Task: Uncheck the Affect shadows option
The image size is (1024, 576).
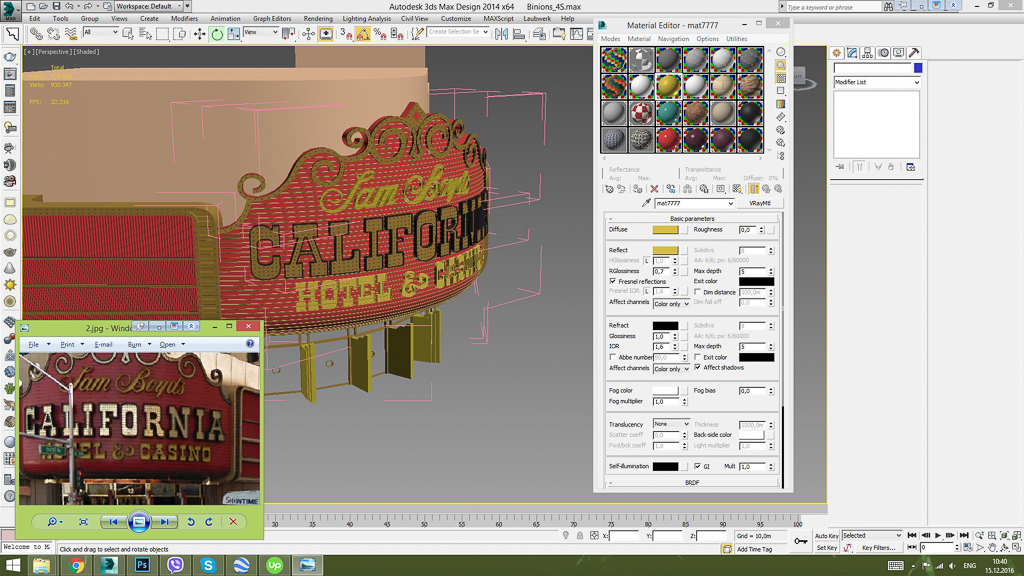Action: pos(698,367)
